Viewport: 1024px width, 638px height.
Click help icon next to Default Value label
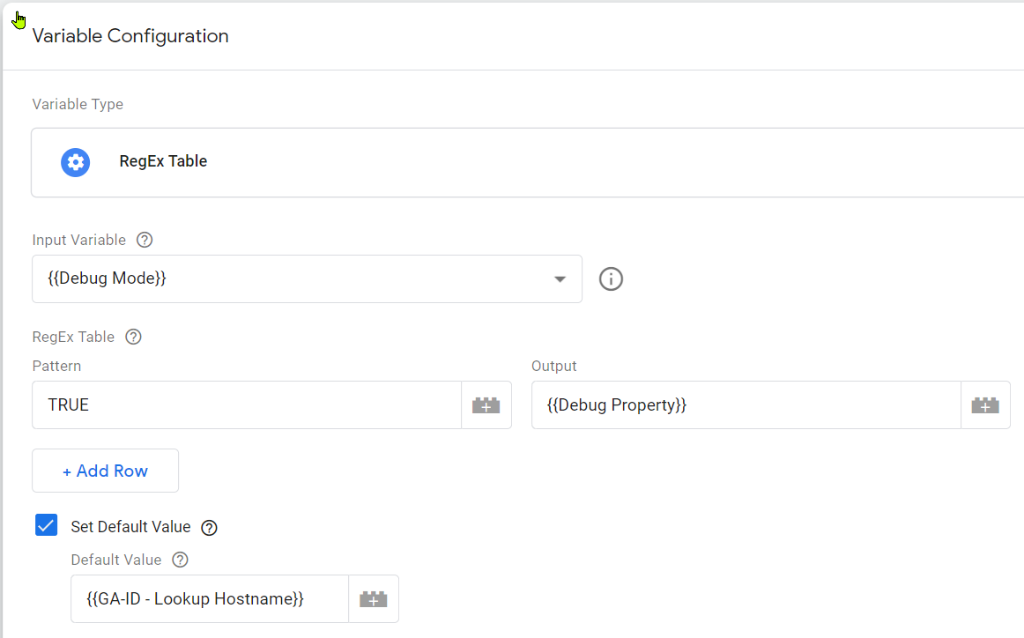(180, 560)
